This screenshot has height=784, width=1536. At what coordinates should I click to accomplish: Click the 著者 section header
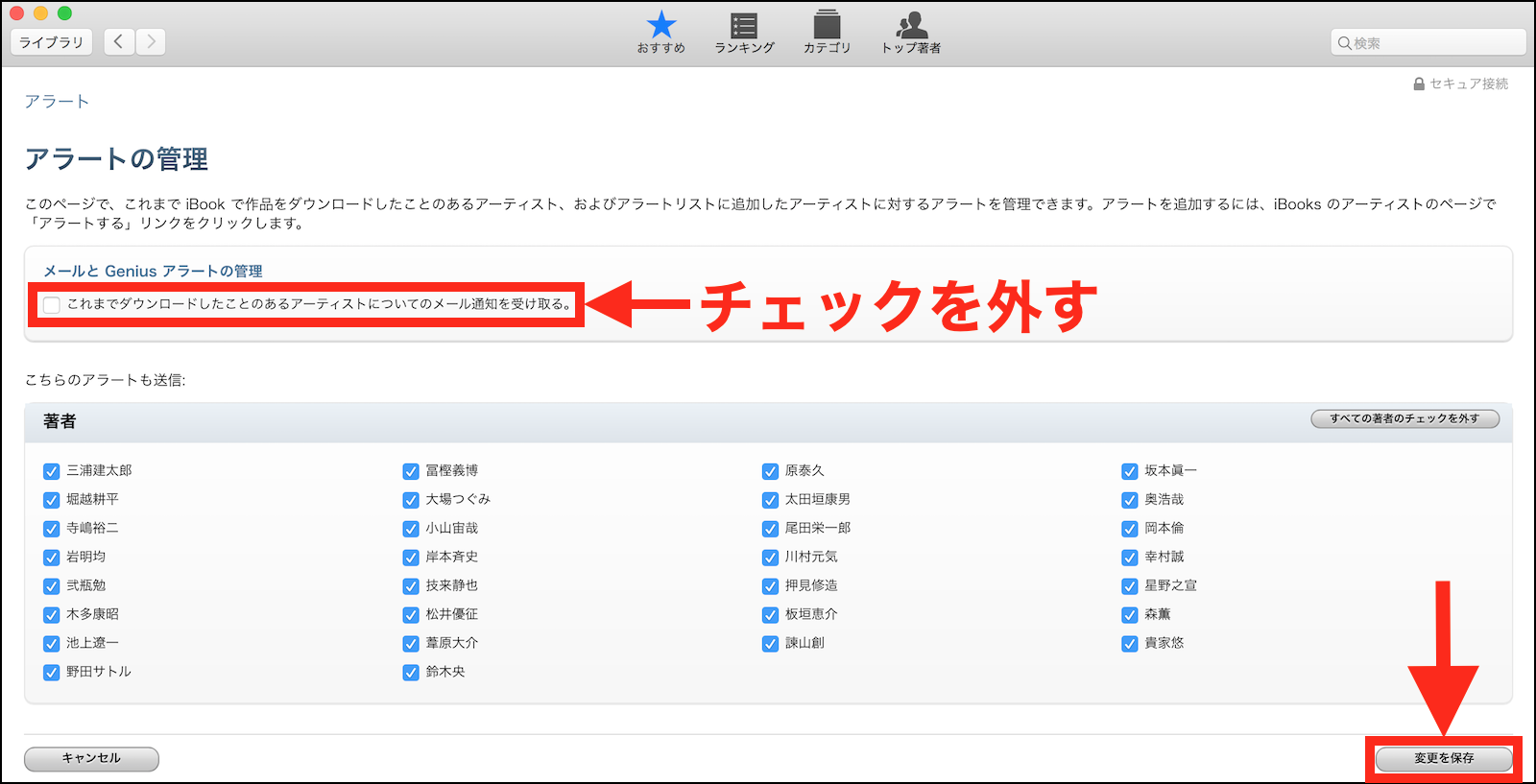(x=60, y=421)
